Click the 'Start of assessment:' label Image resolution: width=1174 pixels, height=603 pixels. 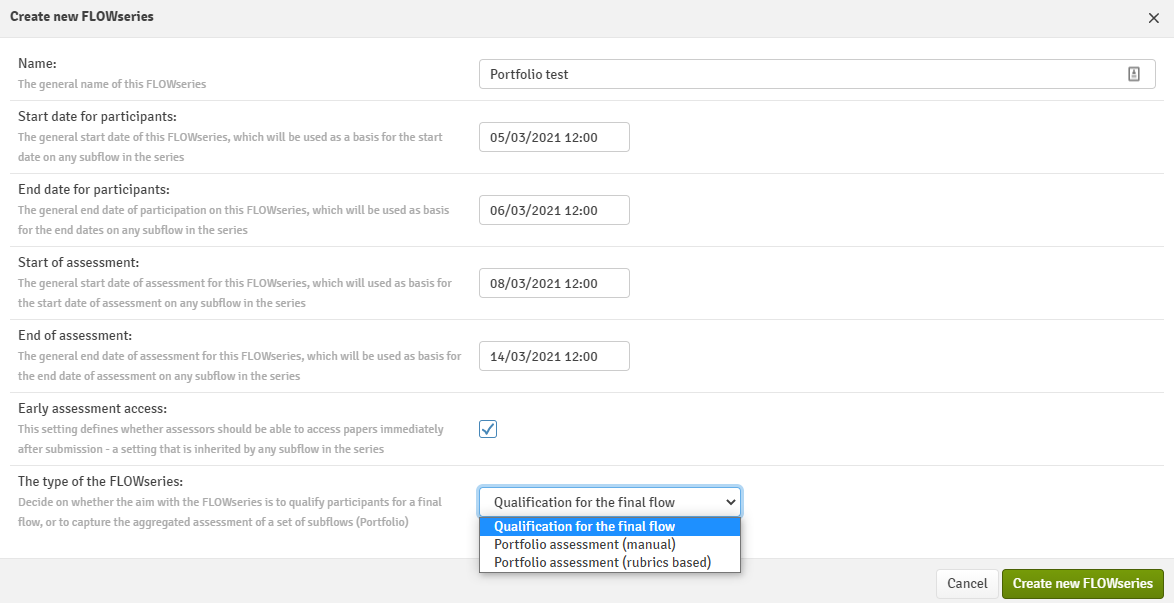pyautogui.click(x=79, y=263)
